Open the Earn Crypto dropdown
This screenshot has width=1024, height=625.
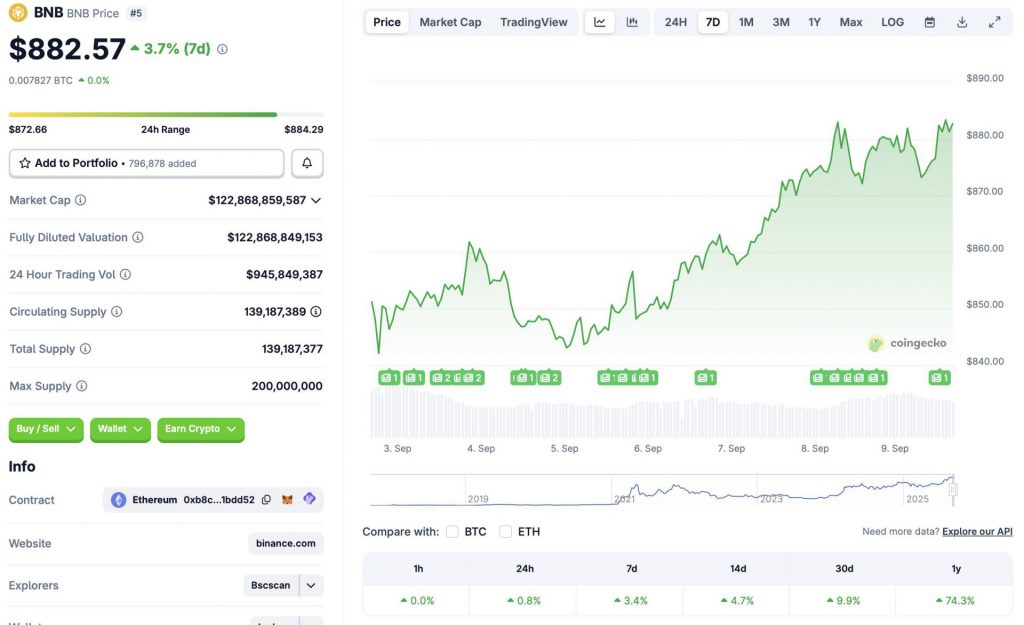coord(200,429)
